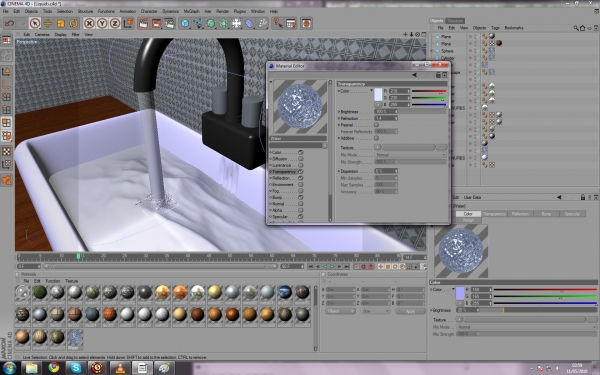This screenshot has height=375, width=600.
Task: Click the color swatch in Attribute Manager
Action: point(460,293)
